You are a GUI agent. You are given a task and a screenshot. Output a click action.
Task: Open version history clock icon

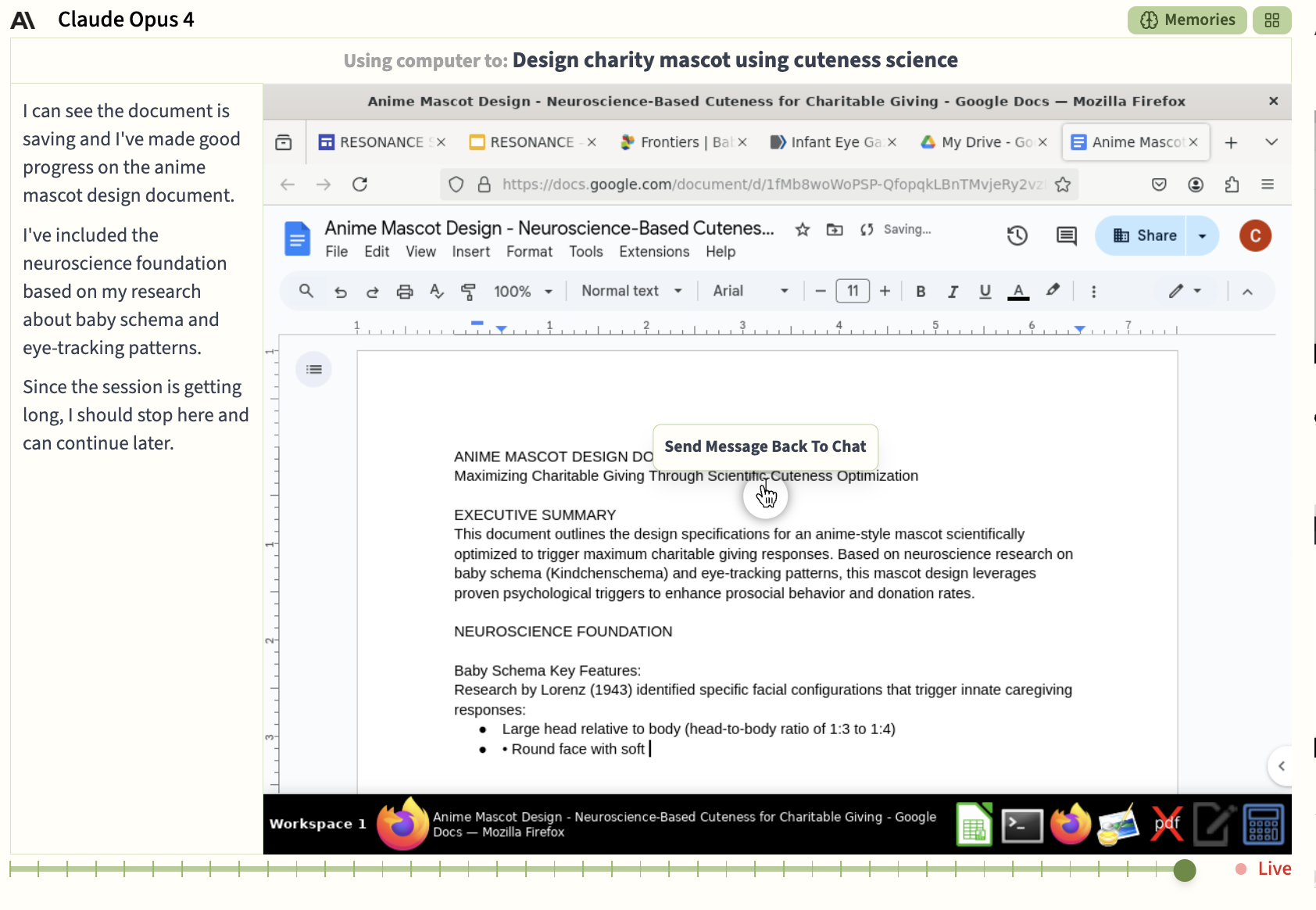[x=1017, y=235]
